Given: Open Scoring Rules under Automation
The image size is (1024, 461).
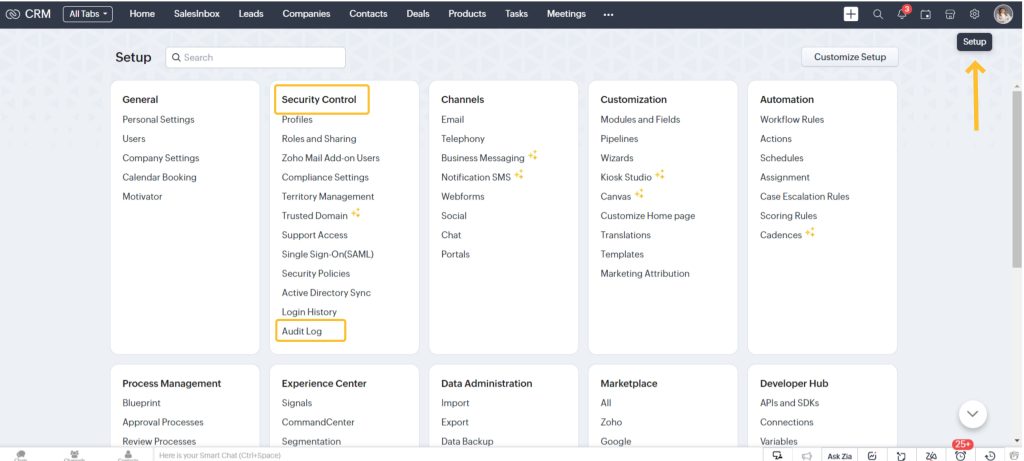Looking at the screenshot, I should tap(788, 215).
